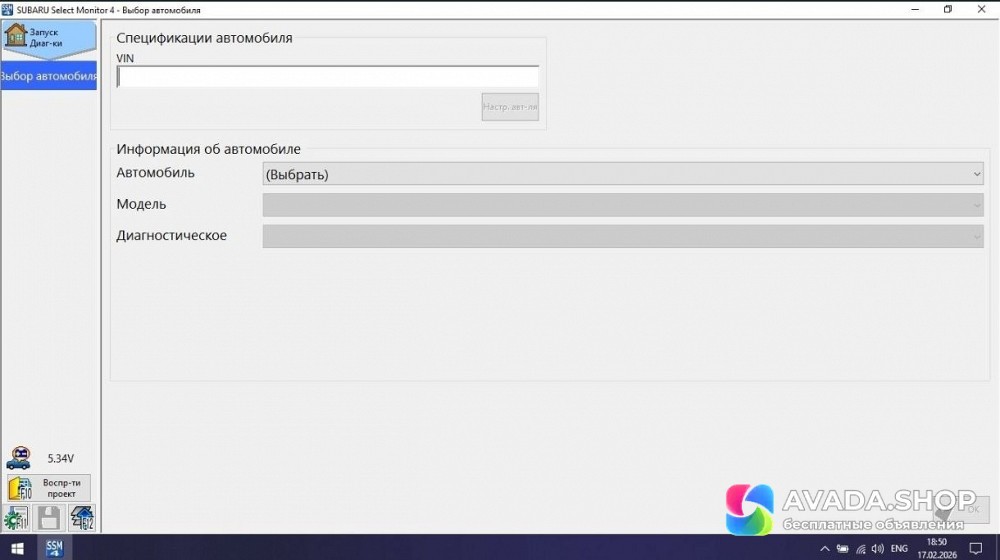Screen dimensions: 1000x560
Task: Select the Выбор автомобиля tab
Action: tap(49, 76)
